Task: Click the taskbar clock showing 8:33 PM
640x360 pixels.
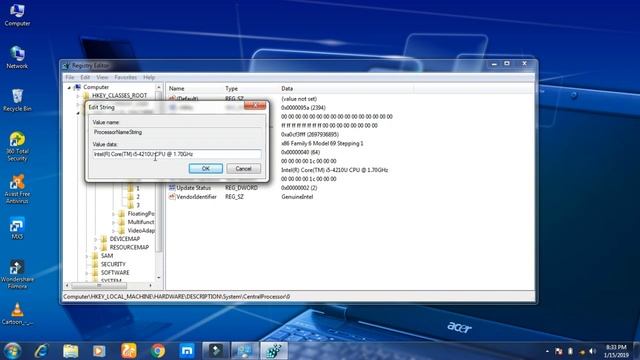Action: 616,351
